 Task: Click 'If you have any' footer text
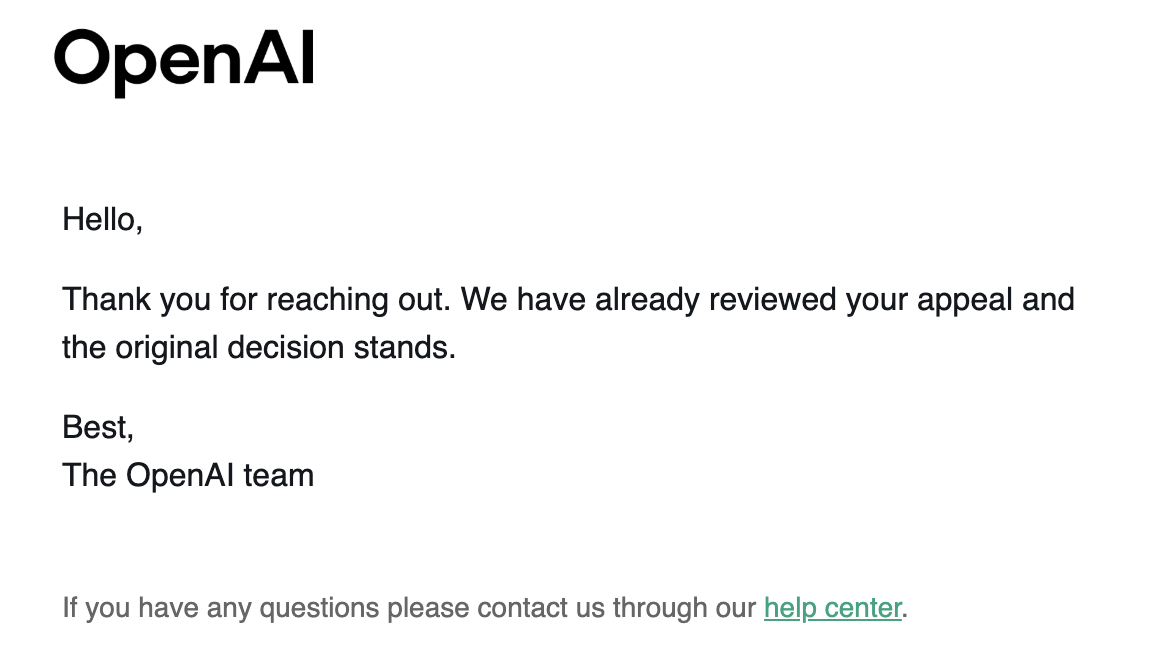(157, 608)
